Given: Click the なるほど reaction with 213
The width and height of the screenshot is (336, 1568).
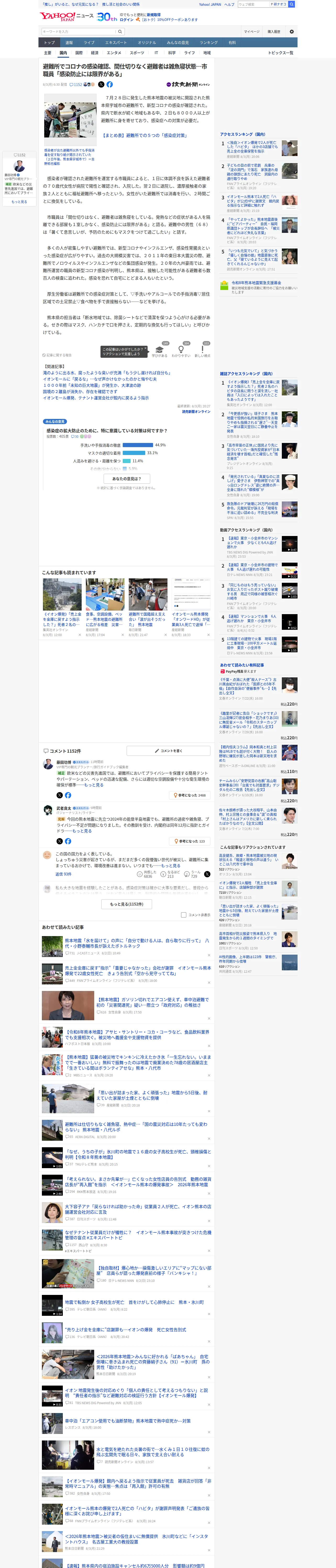Looking at the screenshot, I should click(170, 874).
